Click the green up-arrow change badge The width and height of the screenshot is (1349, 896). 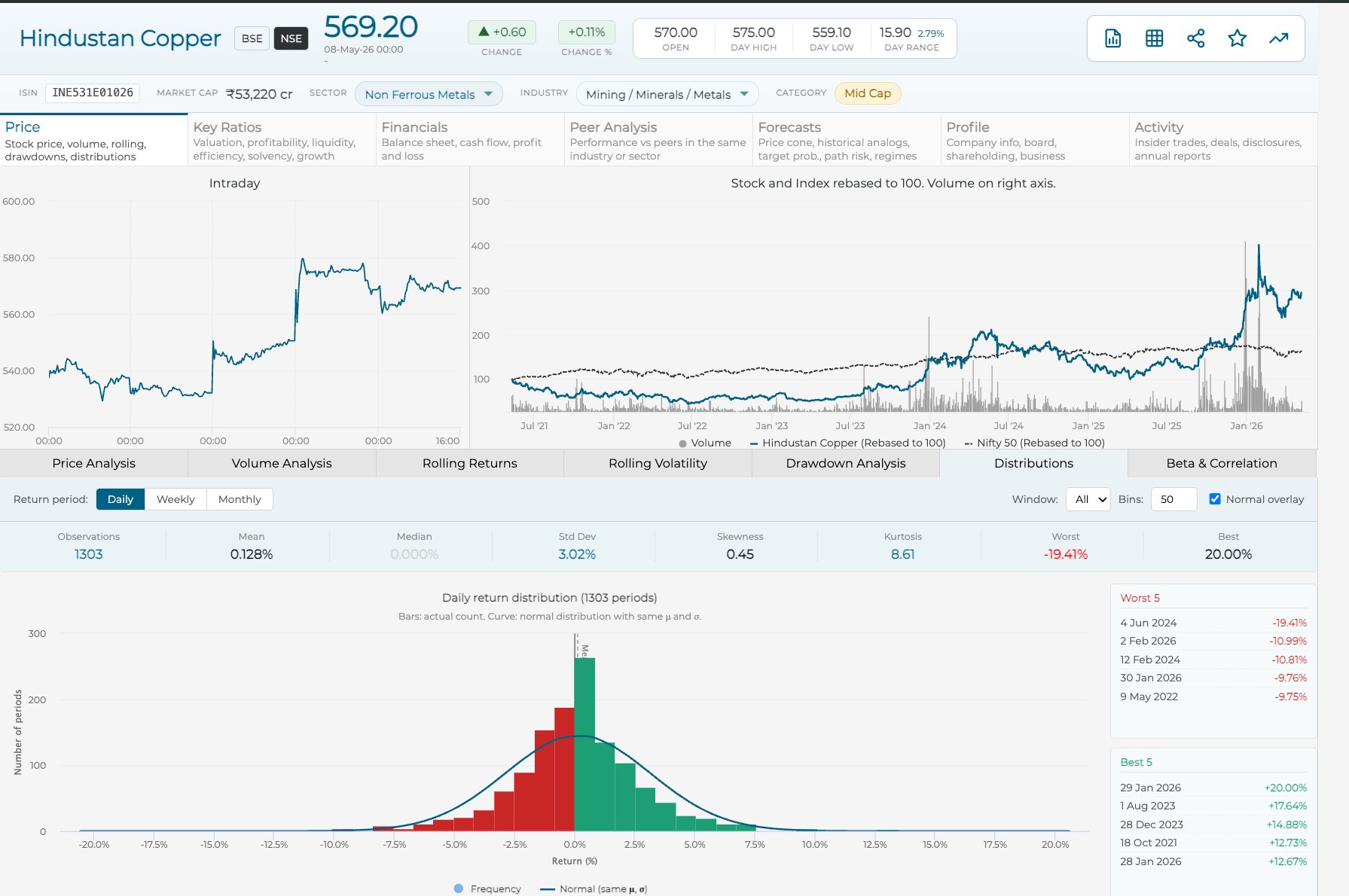click(502, 32)
